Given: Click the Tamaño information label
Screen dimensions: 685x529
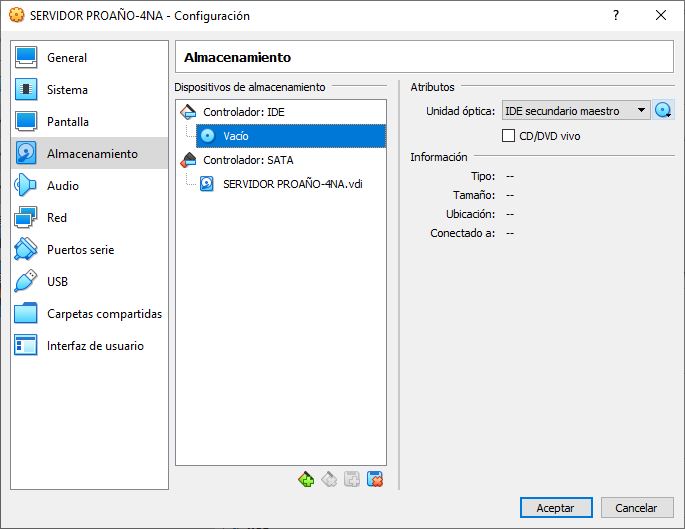Looking at the screenshot, I should (474, 195).
